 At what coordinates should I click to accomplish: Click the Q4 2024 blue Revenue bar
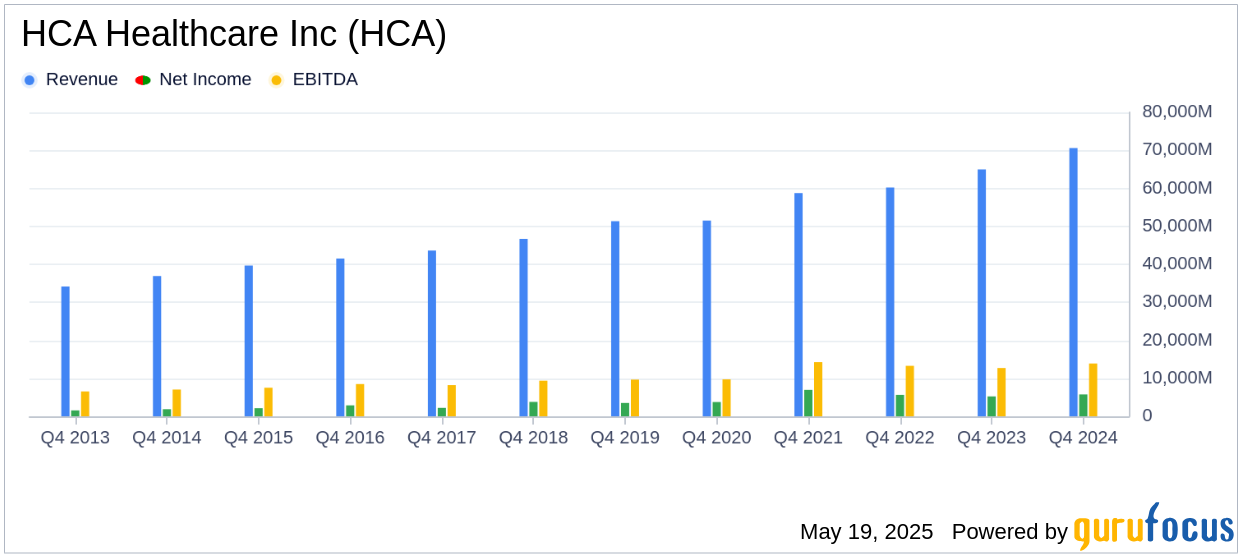pos(1073,282)
